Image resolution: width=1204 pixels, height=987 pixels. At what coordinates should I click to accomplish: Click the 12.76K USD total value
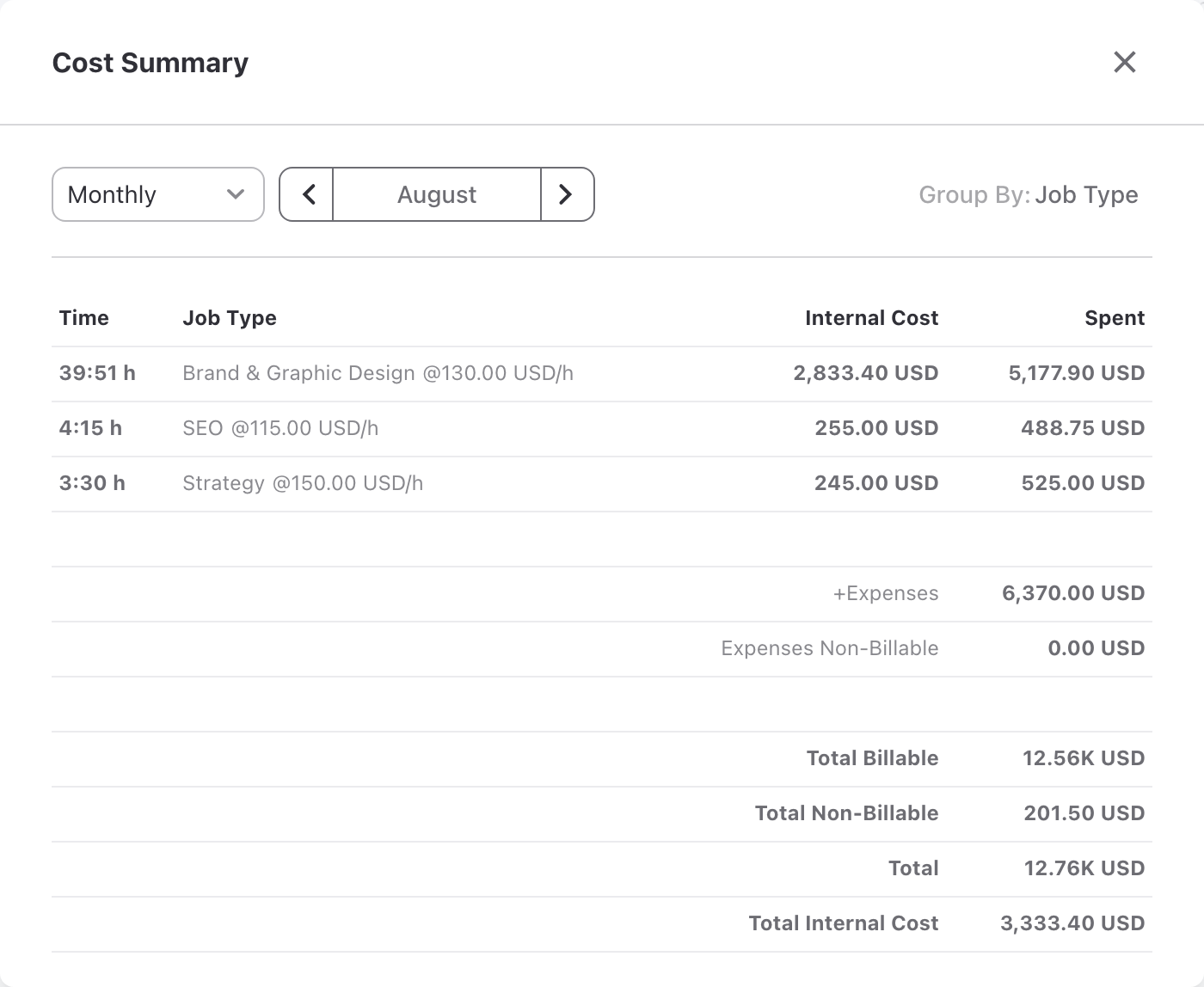pyautogui.click(x=1084, y=868)
